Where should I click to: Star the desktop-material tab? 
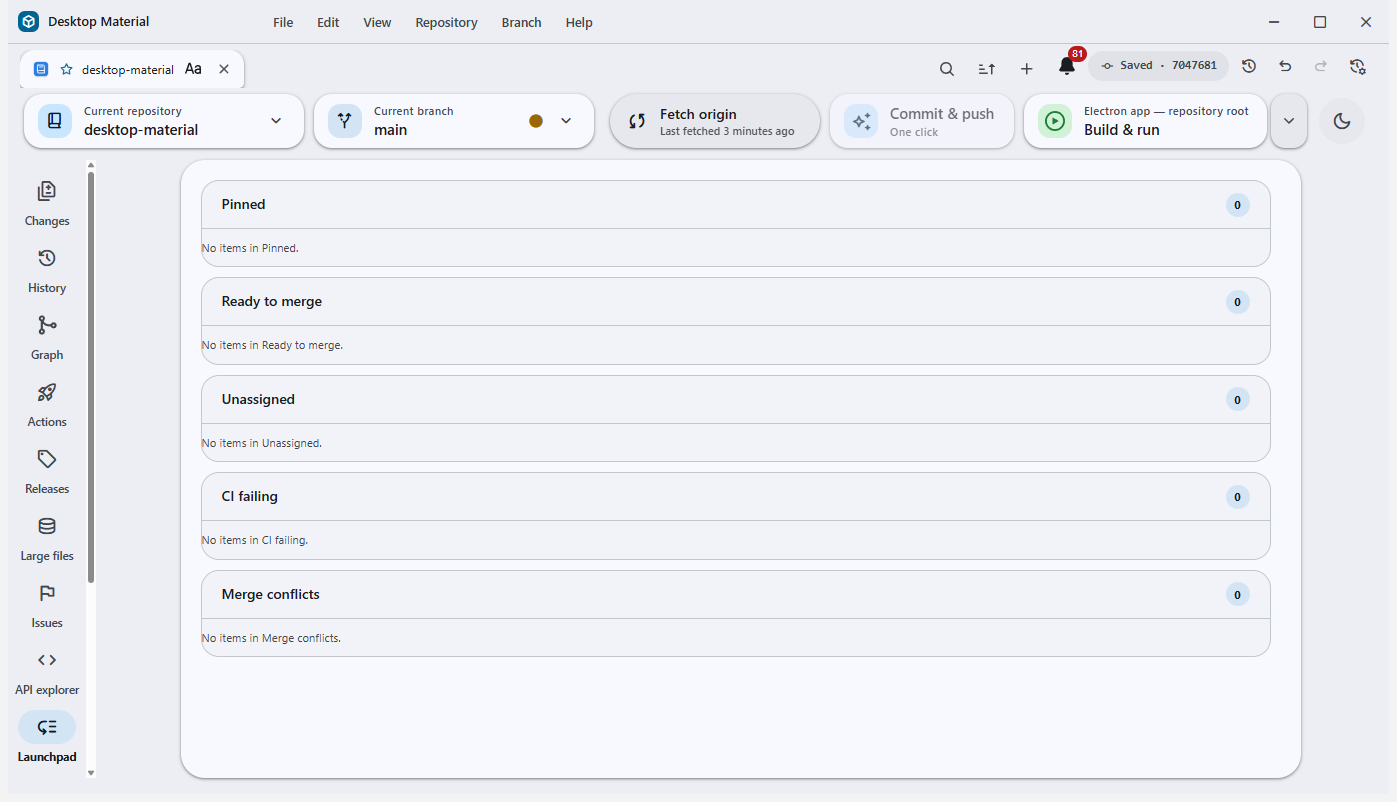(67, 69)
